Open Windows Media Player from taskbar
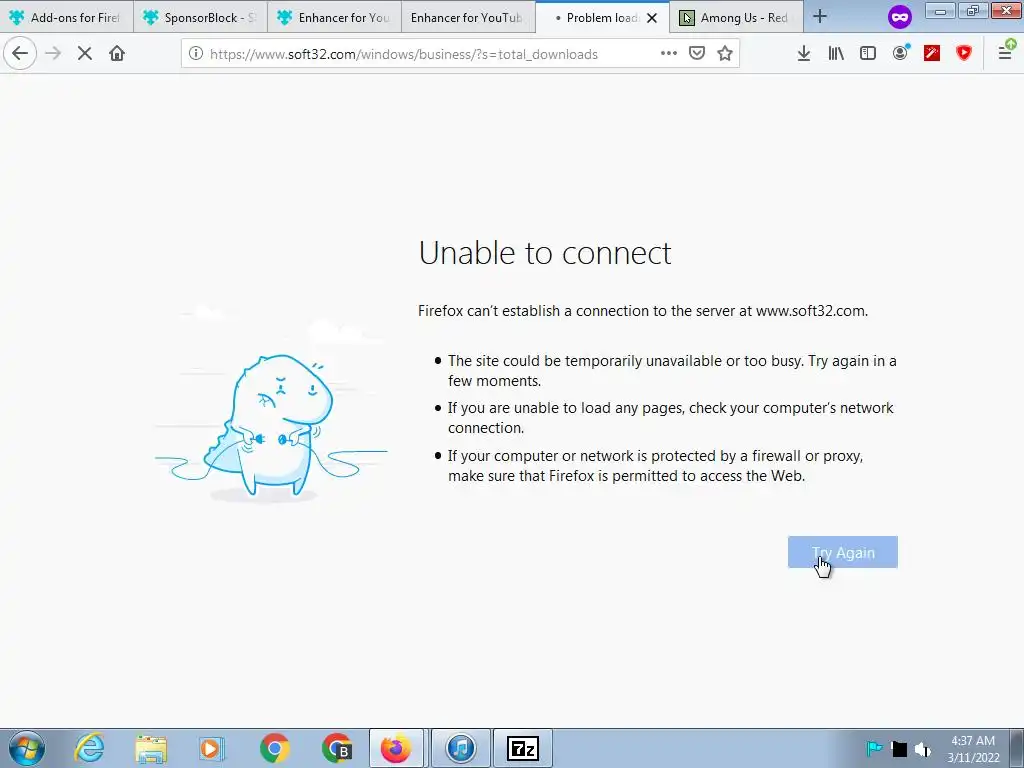 click(x=212, y=748)
